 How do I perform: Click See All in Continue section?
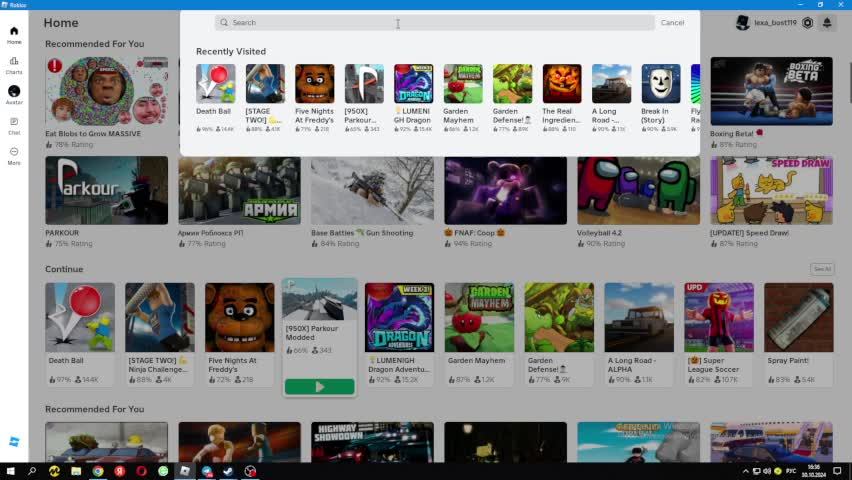[x=822, y=269]
